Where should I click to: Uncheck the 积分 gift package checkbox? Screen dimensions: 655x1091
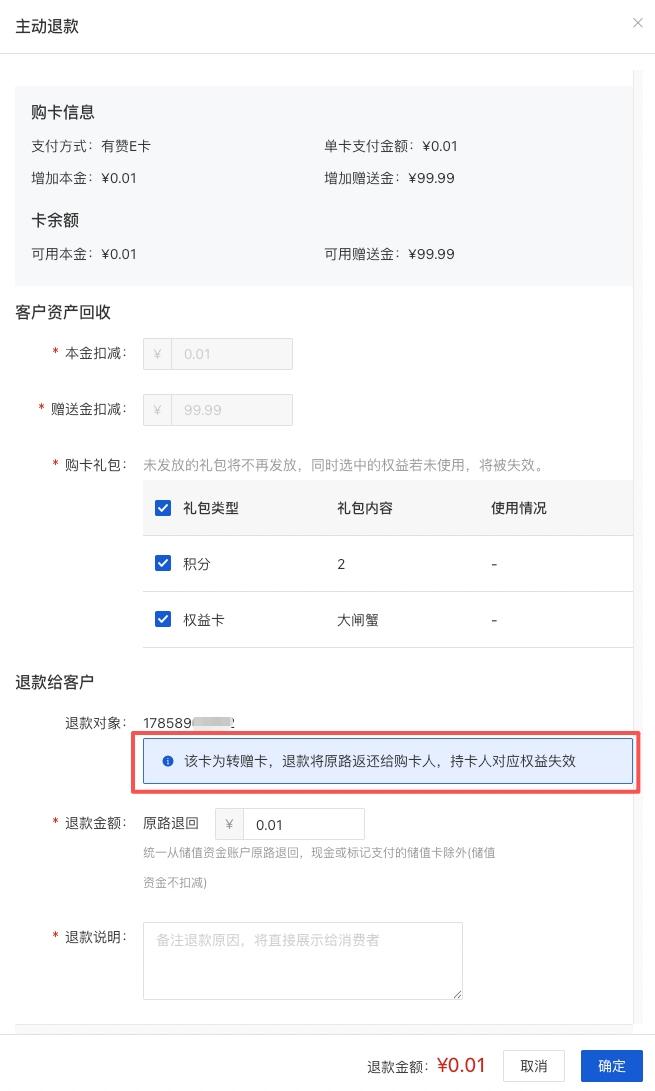tap(164, 564)
